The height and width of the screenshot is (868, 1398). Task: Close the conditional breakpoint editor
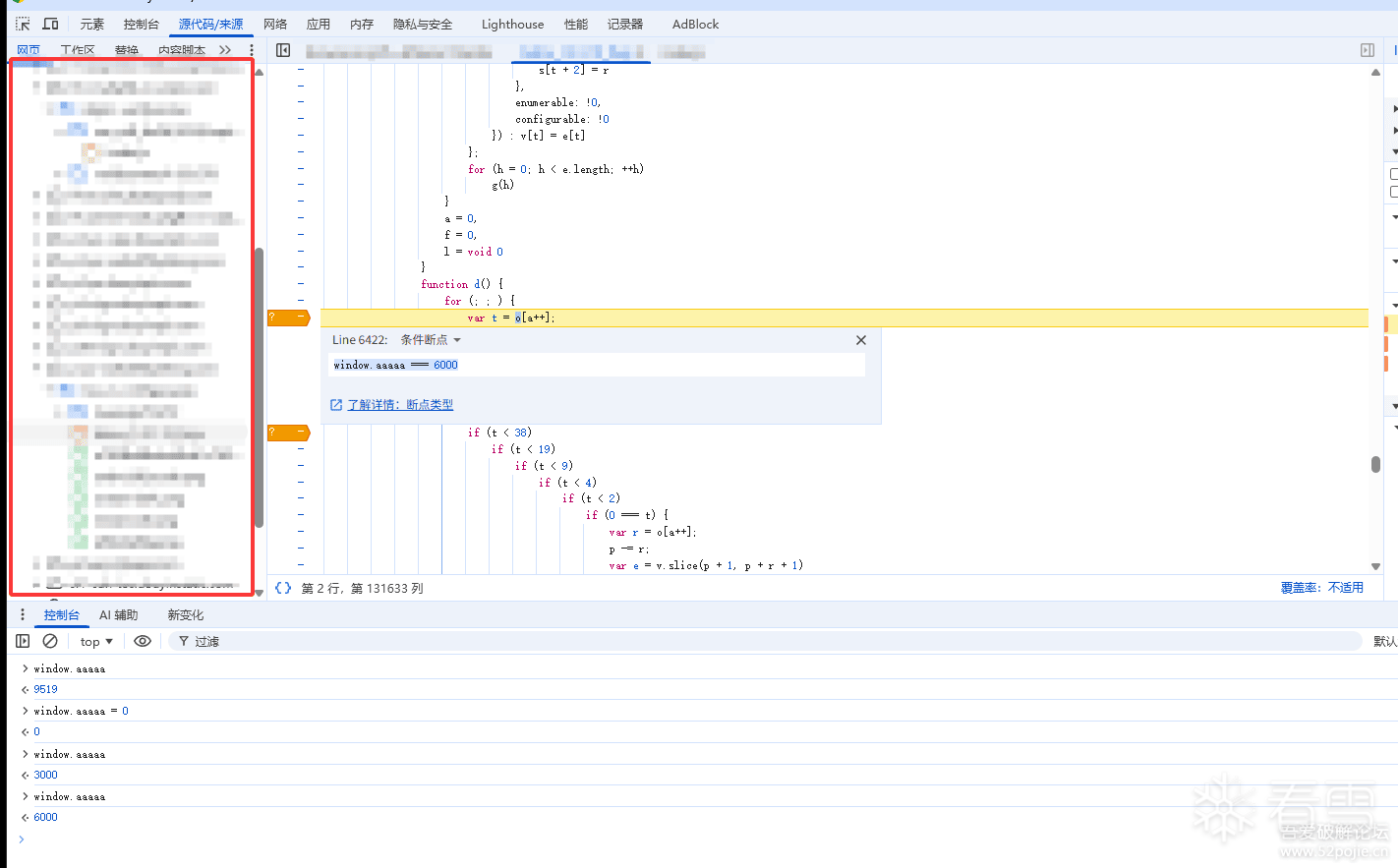point(861,340)
